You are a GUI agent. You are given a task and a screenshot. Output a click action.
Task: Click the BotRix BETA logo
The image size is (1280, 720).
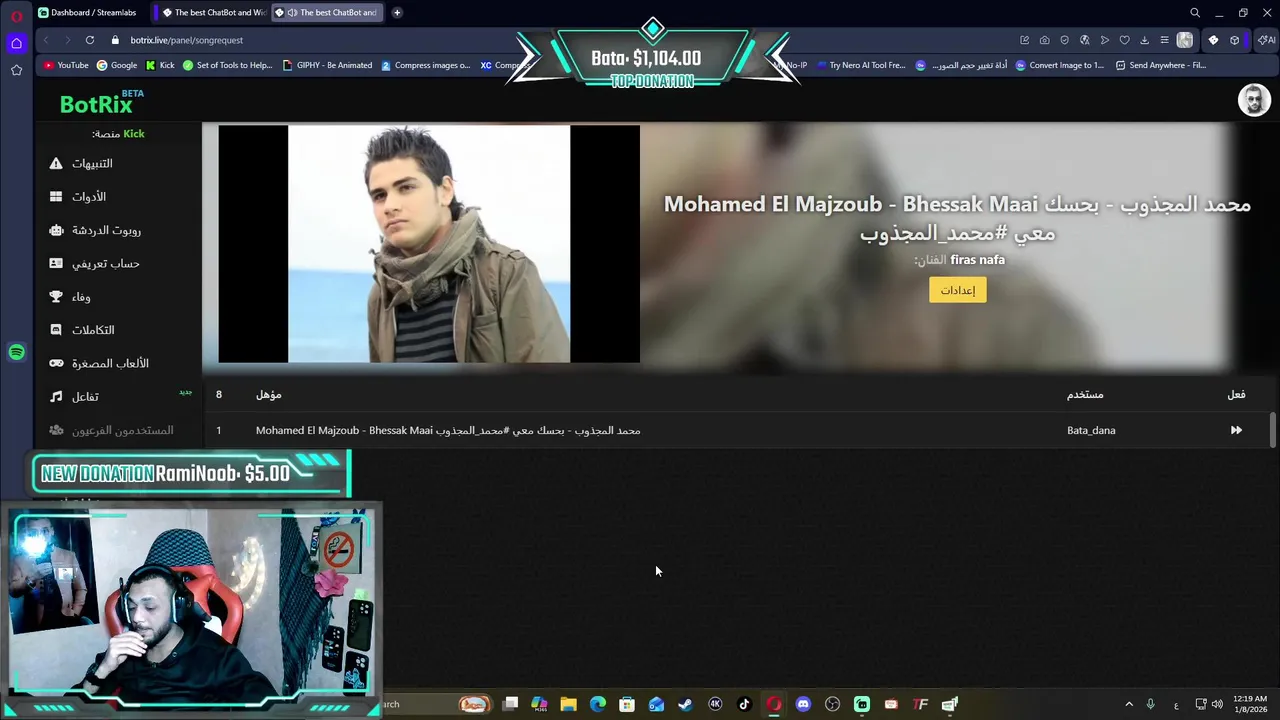click(101, 103)
